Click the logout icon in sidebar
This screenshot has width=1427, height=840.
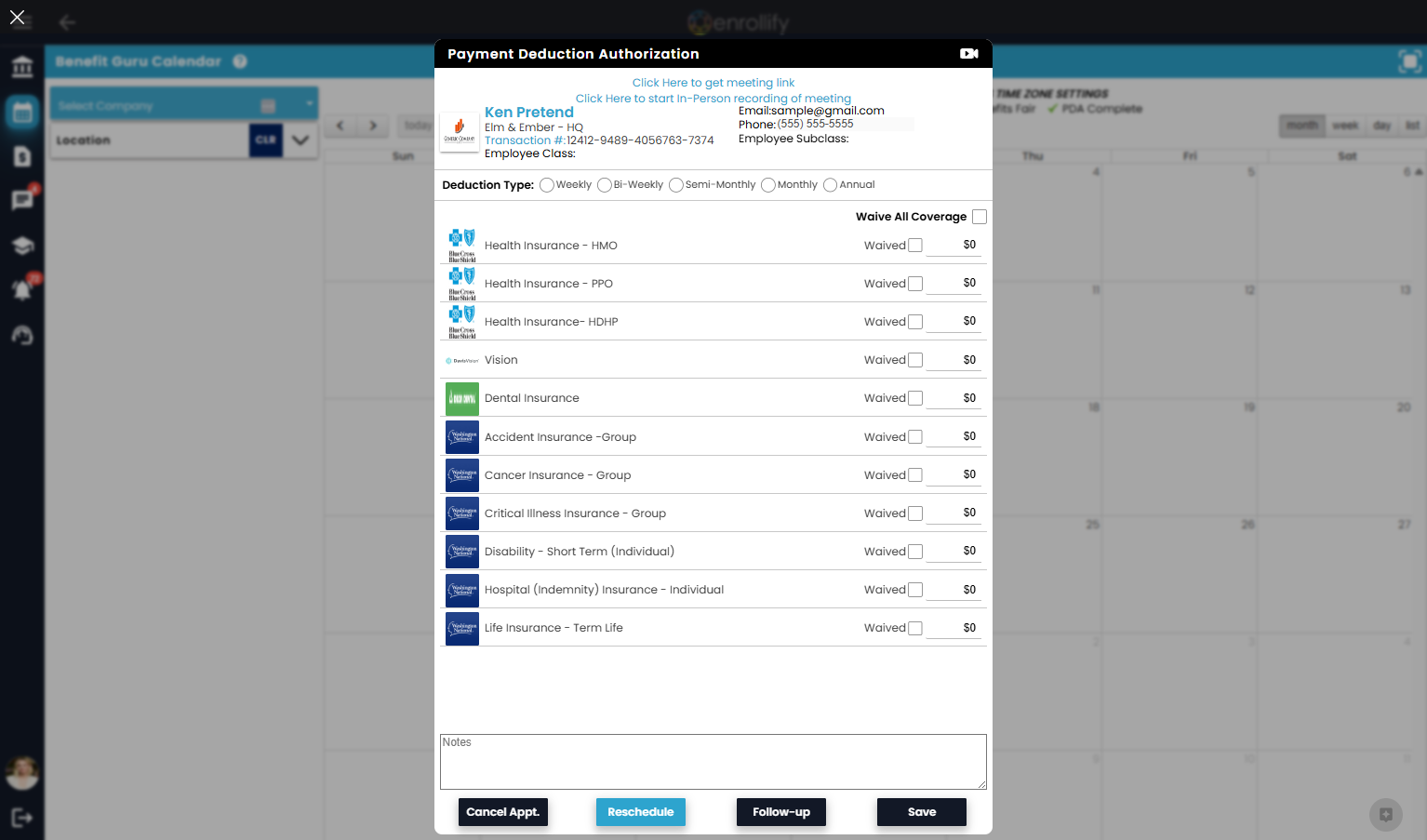pos(22,818)
